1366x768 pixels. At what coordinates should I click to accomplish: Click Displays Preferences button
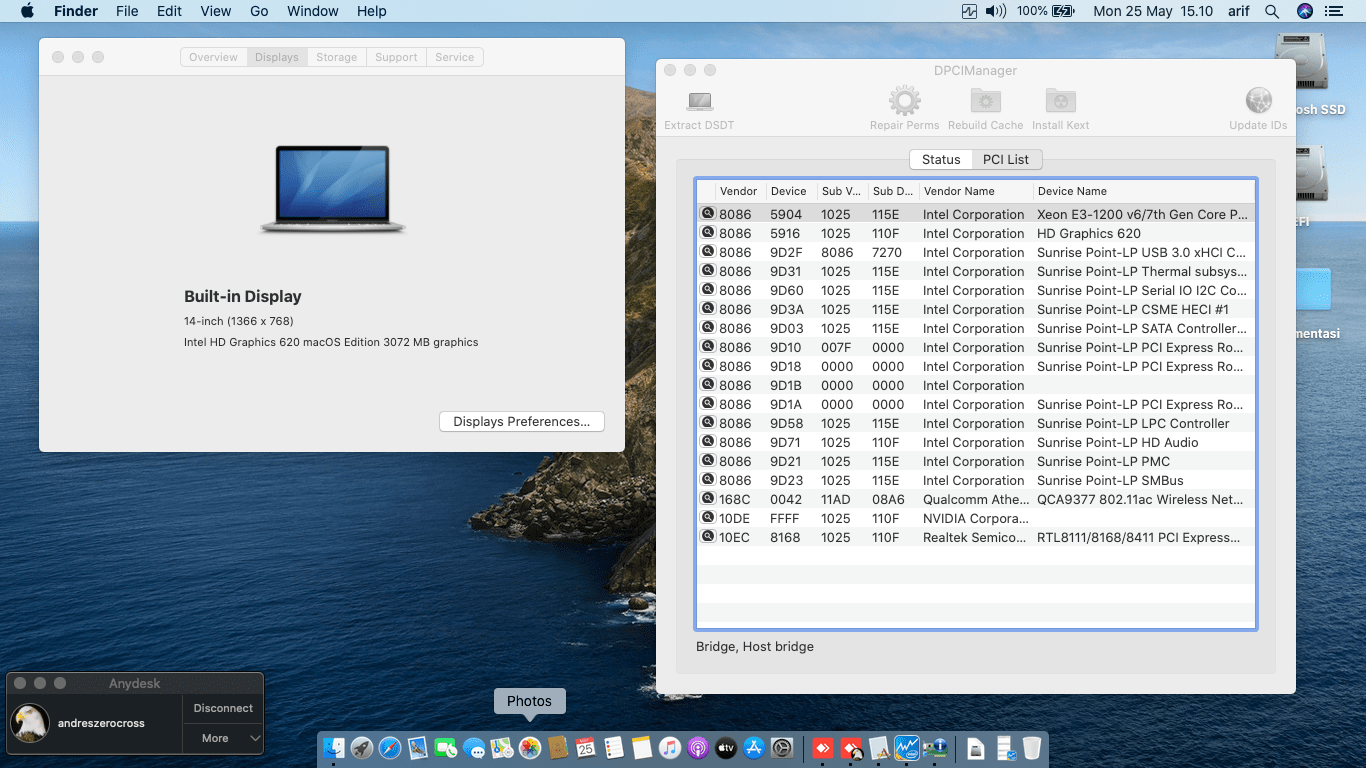point(521,421)
